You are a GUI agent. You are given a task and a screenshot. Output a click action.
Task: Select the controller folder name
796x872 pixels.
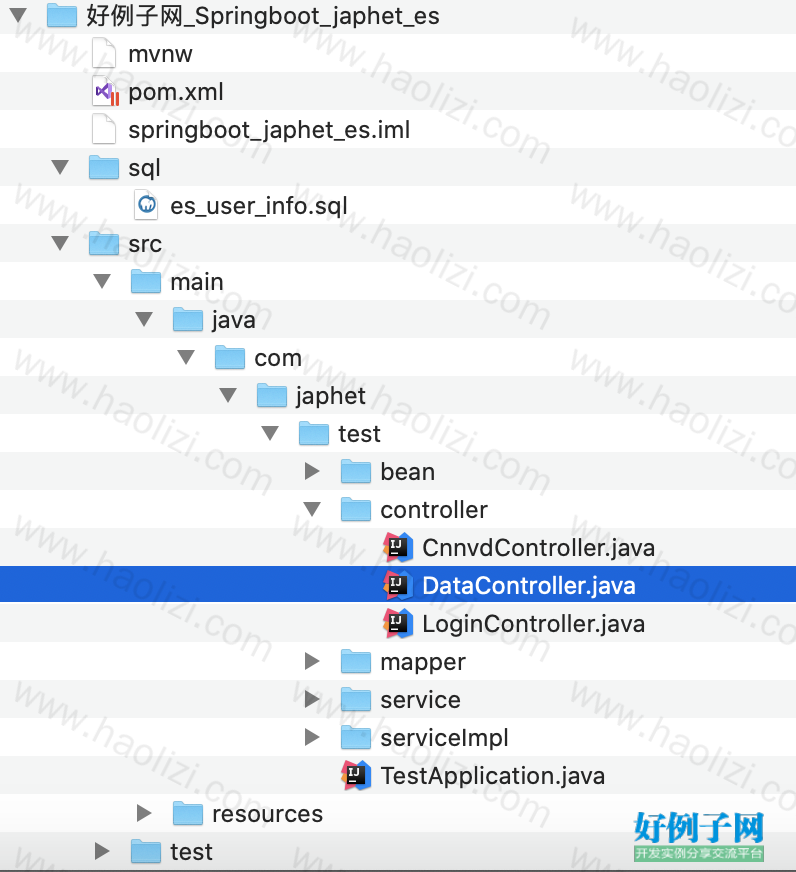434,509
